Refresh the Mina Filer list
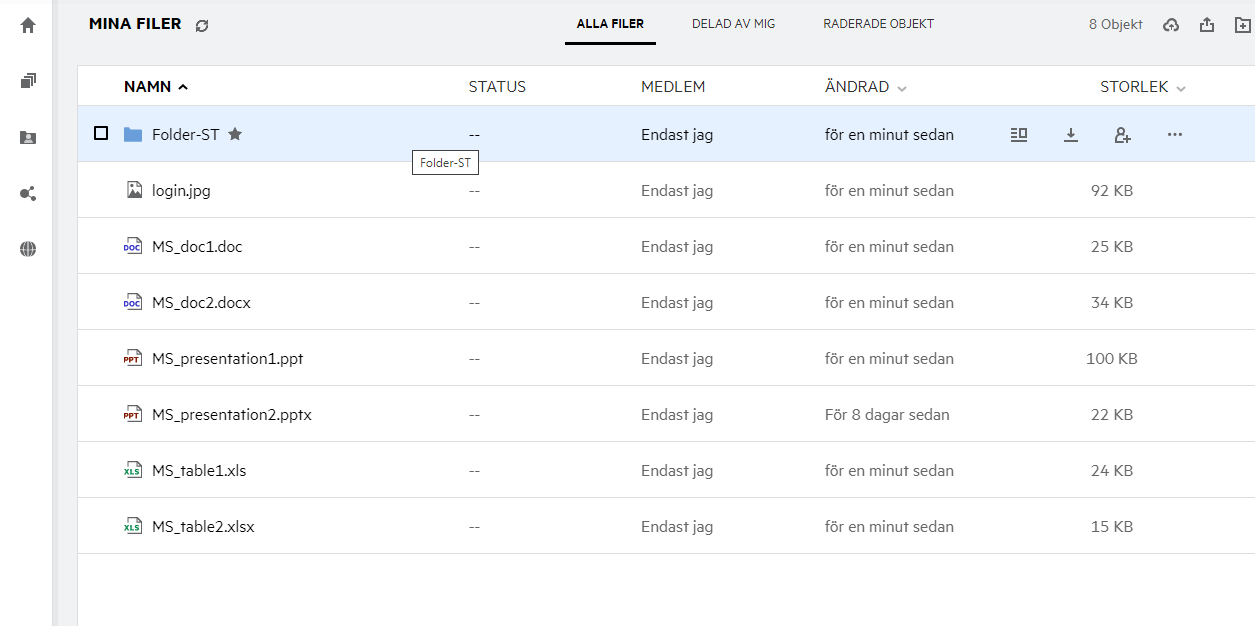This screenshot has height=626, width=1255. click(202, 25)
